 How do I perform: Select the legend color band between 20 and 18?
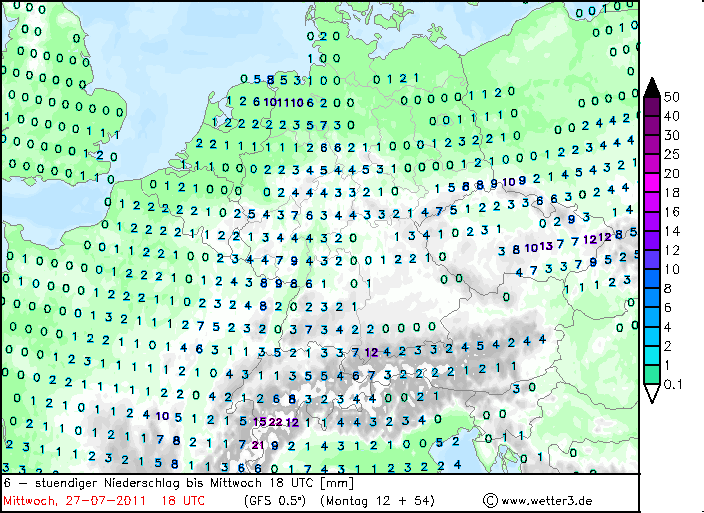point(652,183)
